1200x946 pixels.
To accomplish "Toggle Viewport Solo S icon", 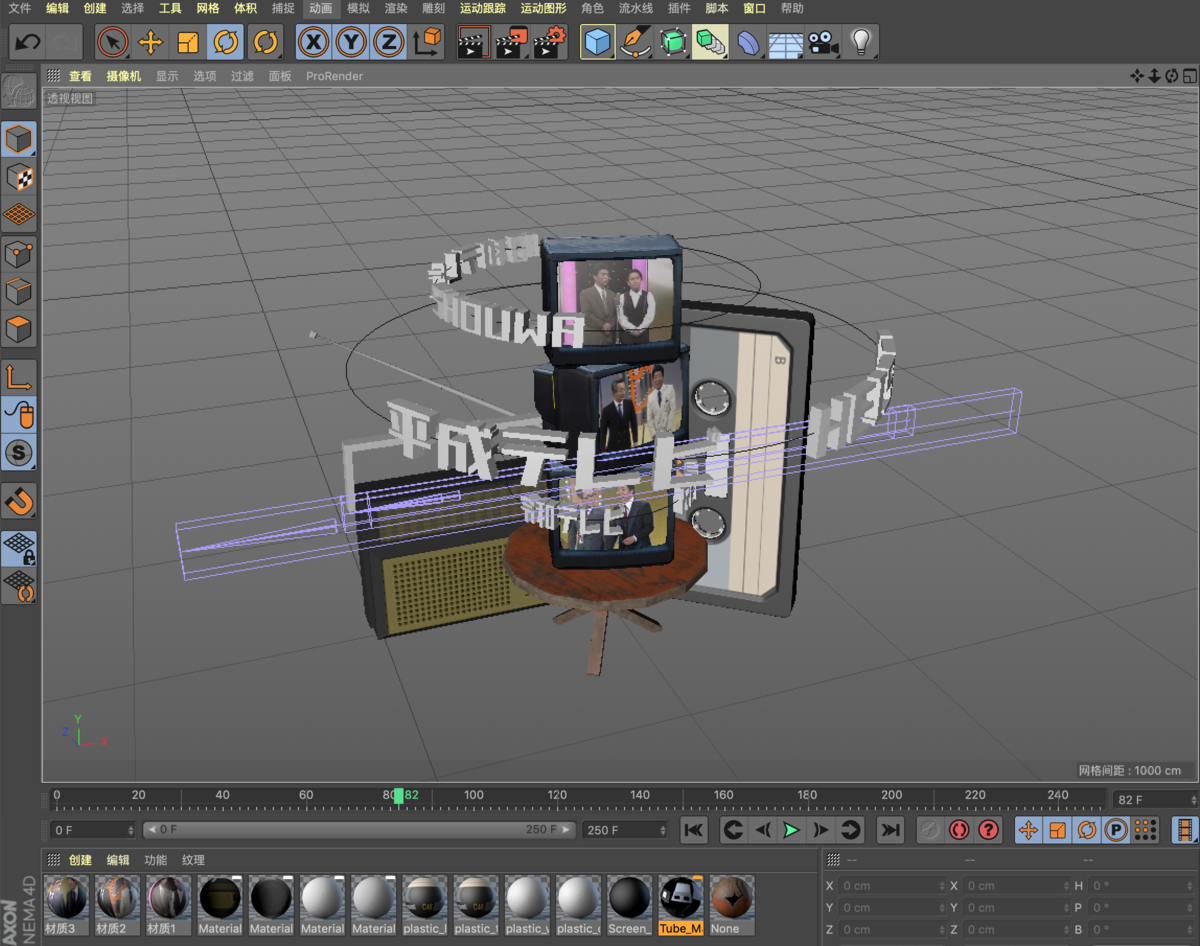I will click(x=19, y=453).
